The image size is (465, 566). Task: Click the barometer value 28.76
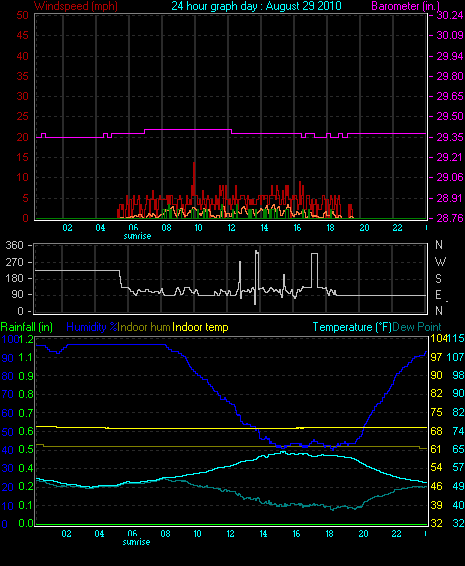[450, 218]
